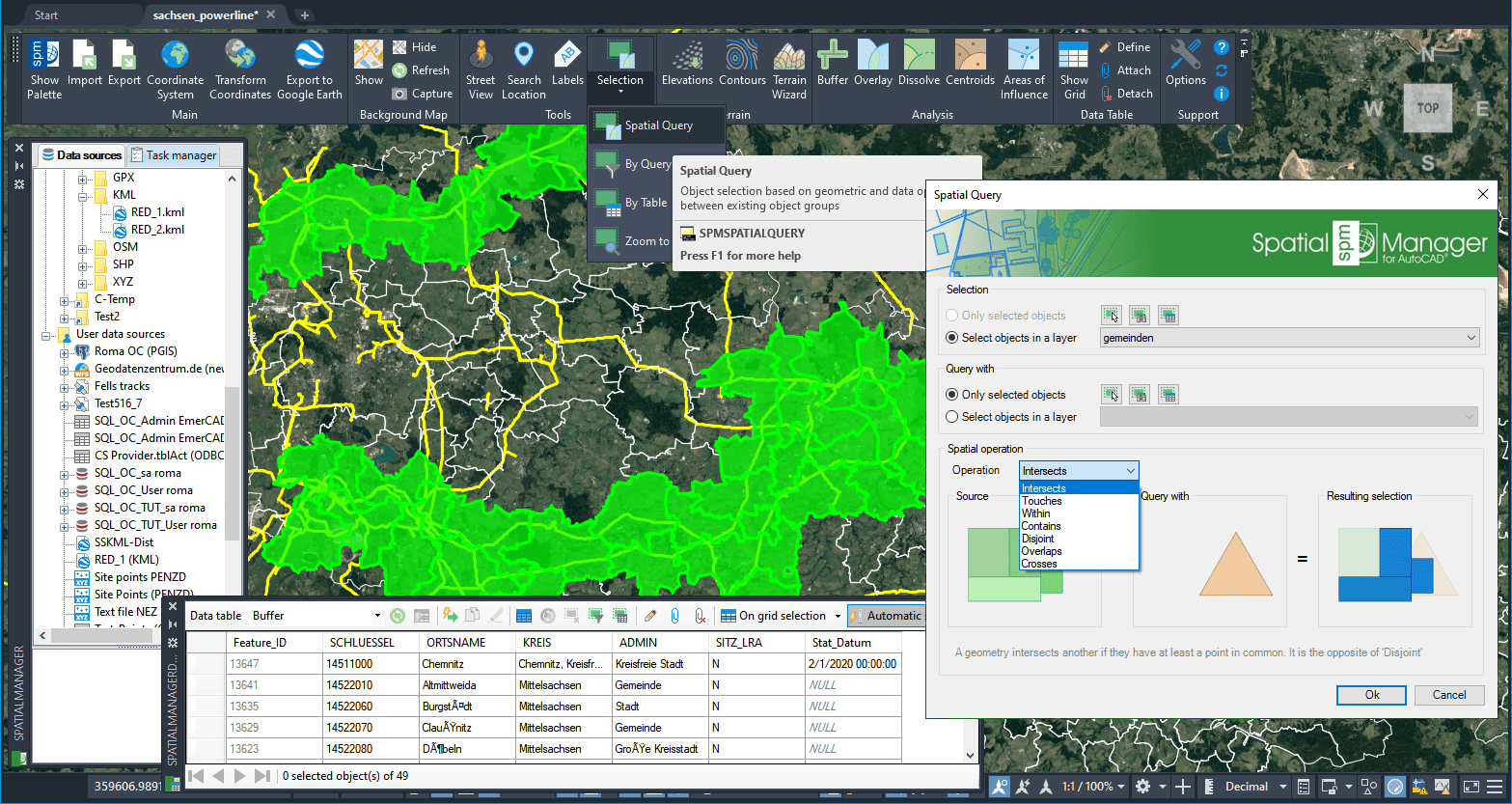The width and height of the screenshot is (1512, 804).
Task: Click Detach in Data Table group
Action: [1126, 94]
